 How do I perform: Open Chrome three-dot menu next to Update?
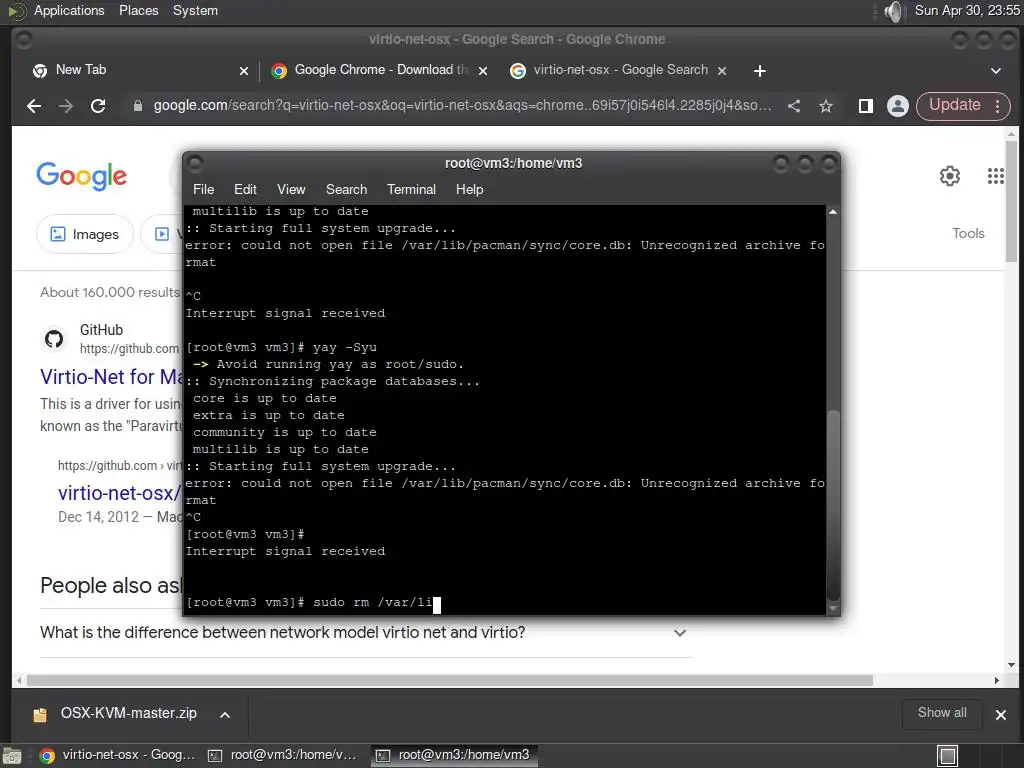click(x=997, y=106)
